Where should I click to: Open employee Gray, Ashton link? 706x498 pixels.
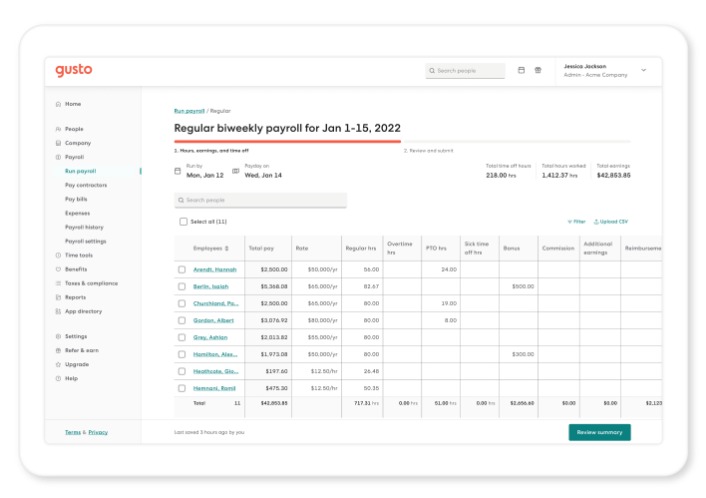pos(210,337)
